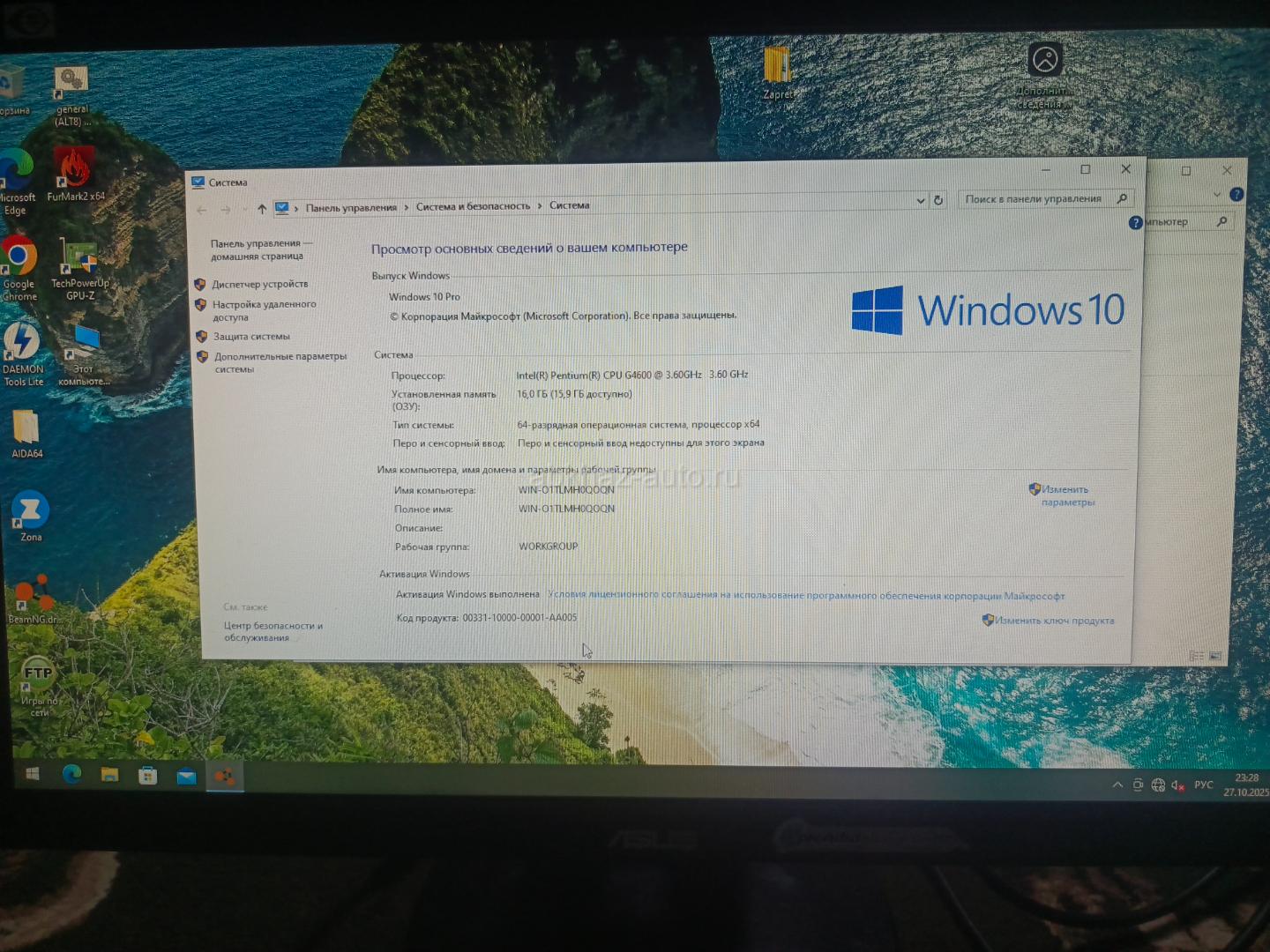Click the search box in Control Panel
This screenshot has height=952, width=1270.
click(1033, 199)
